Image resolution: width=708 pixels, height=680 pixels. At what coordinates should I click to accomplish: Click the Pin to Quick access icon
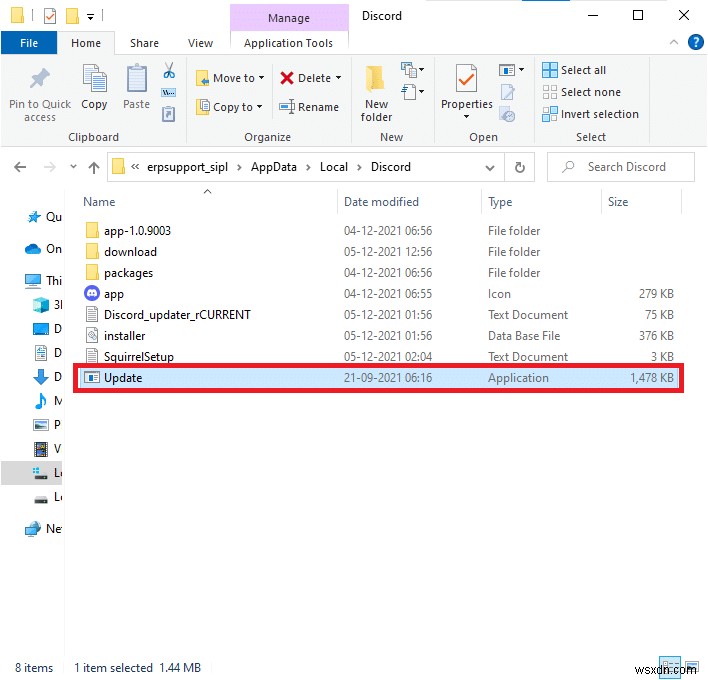tap(39, 79)
